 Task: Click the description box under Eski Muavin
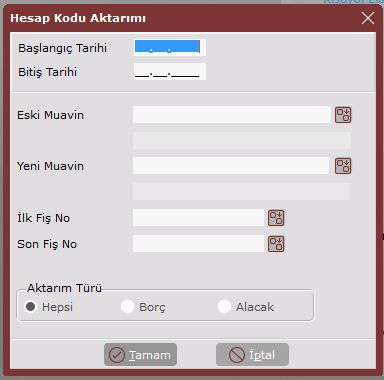click(x=242, y=141)
